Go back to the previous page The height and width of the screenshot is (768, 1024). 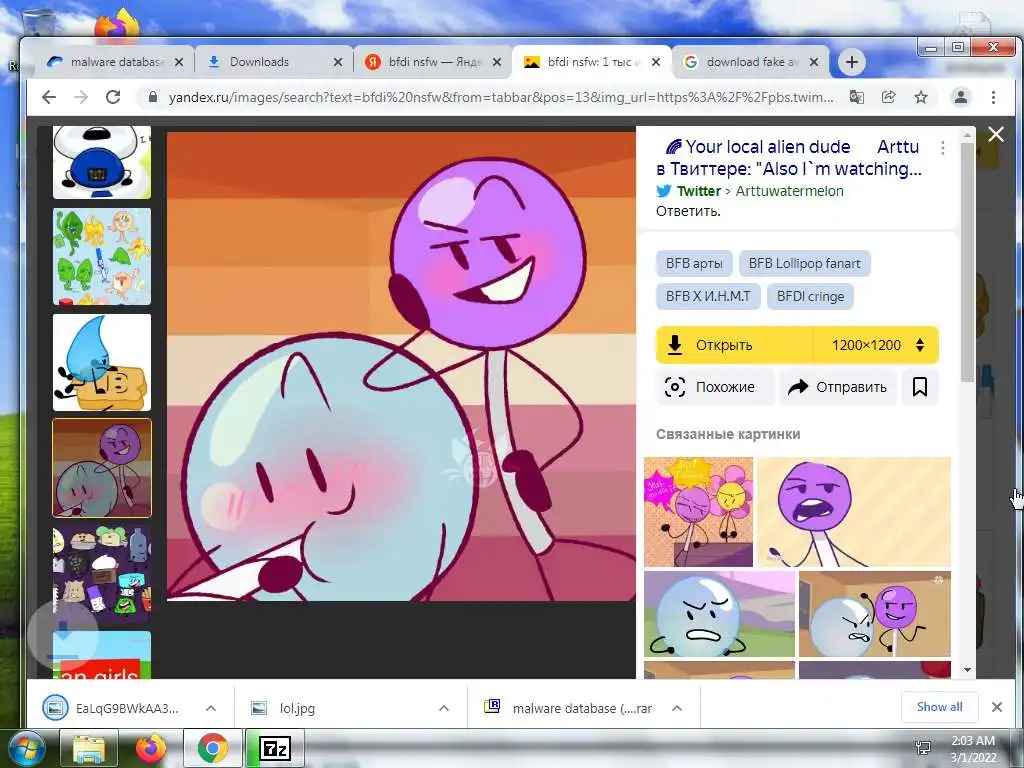(x=49, y=97)
